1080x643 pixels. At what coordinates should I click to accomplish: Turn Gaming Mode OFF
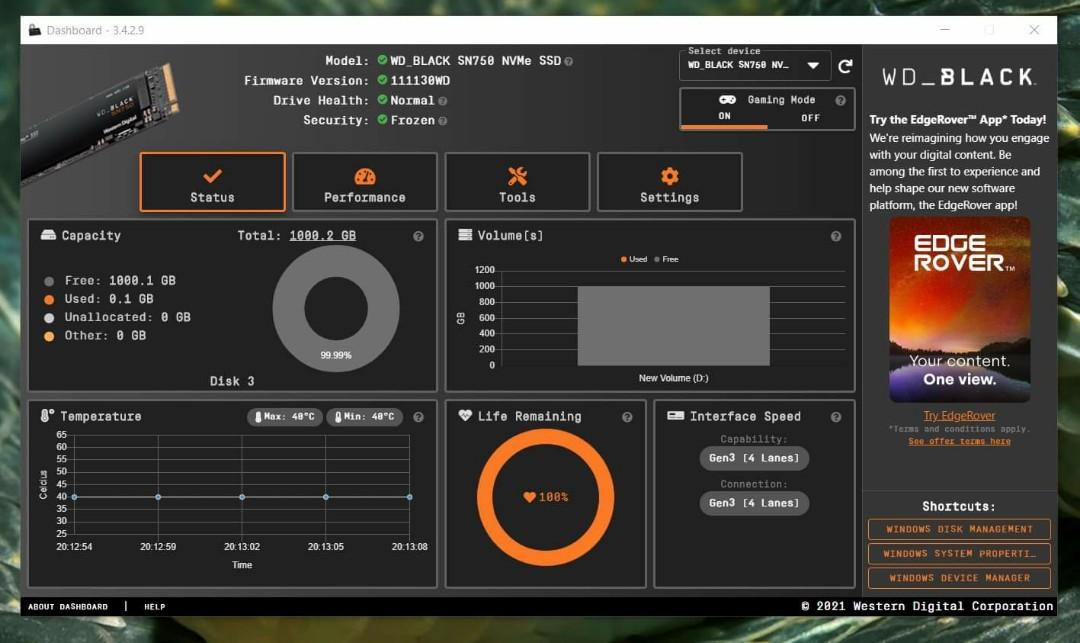point(810,118)
